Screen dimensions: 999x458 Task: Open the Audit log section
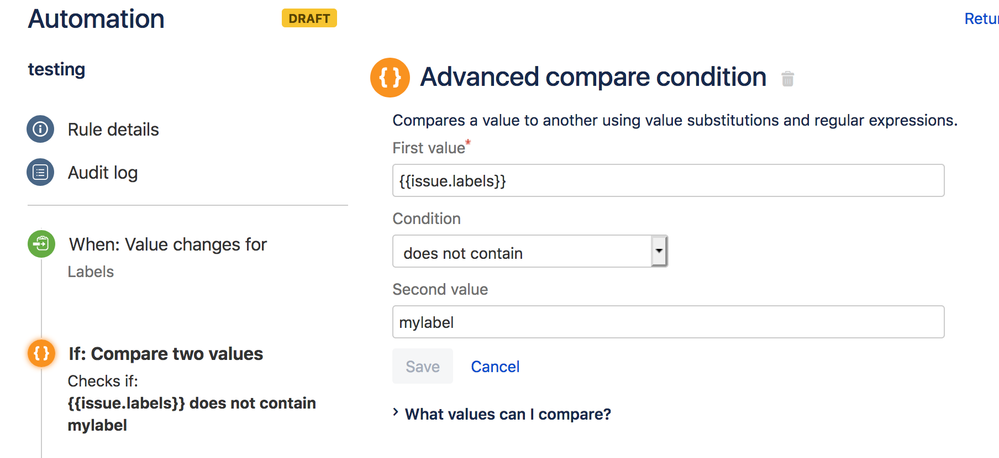coord(102,172)
